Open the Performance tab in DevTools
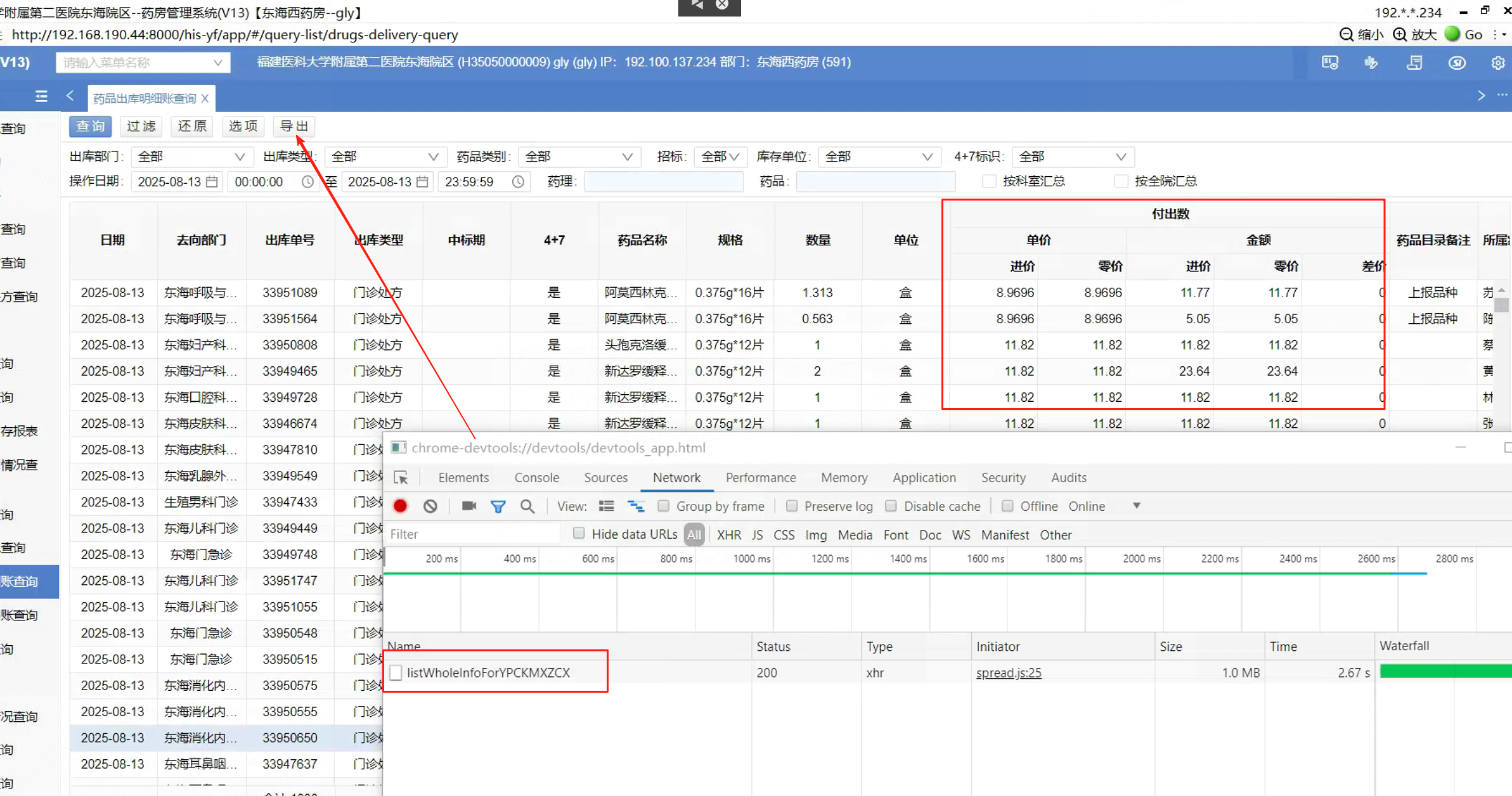This screenshot has height=796, width=1512. [x=760, y=477]
